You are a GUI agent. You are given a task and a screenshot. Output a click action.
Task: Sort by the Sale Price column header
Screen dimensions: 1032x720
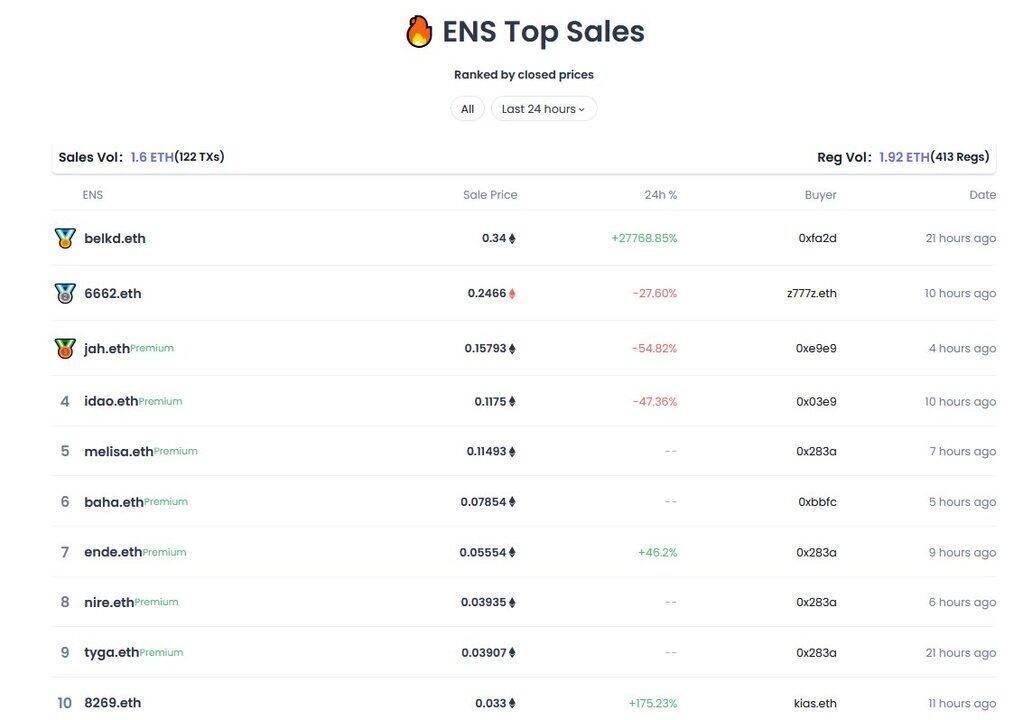tap(490, 195)
